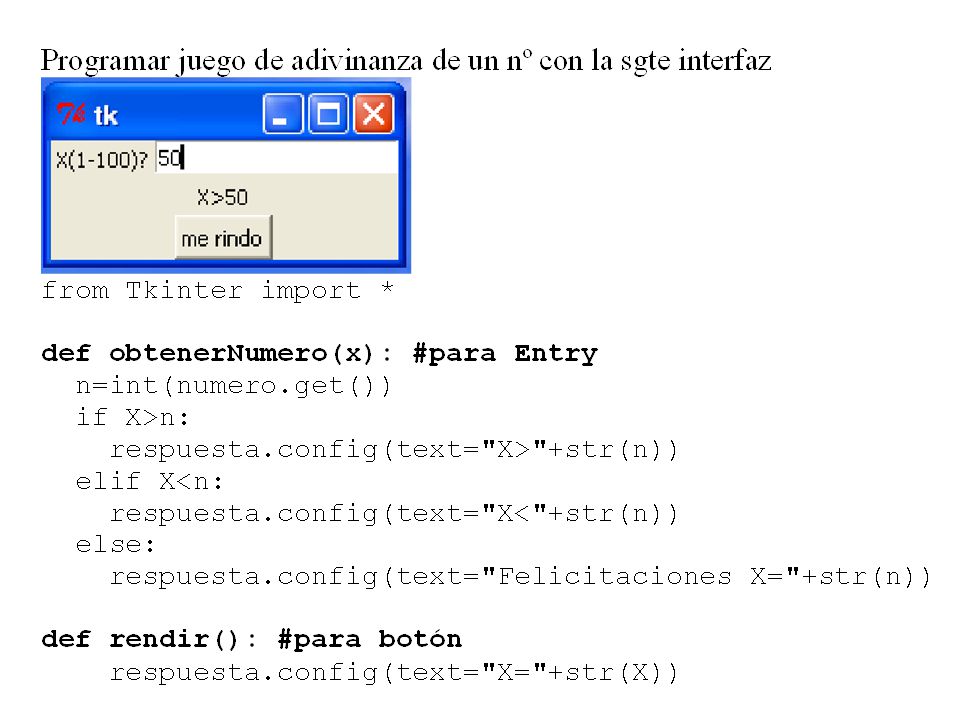960x720 pixels.
Task: Select the "def obtenerNumero(x):" definition line
Action: pyautogui.click(x=217, y=354)
